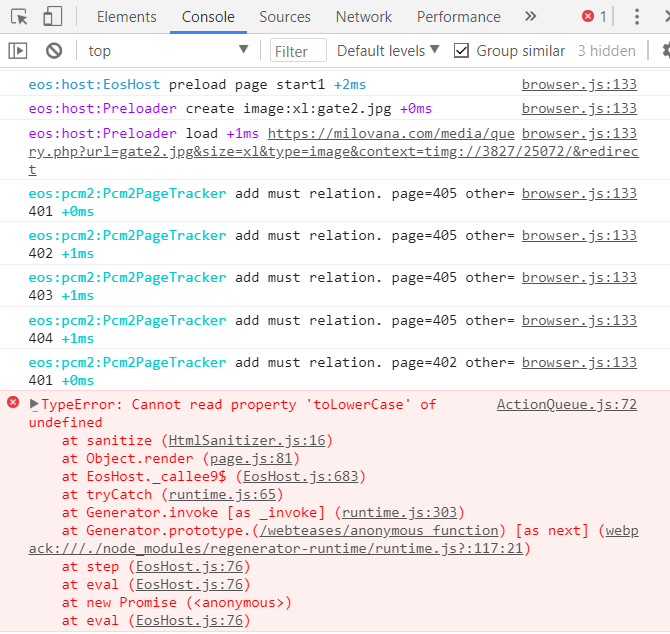
Task: Open the EosHost.js:683 stack link
Action: 300,476
